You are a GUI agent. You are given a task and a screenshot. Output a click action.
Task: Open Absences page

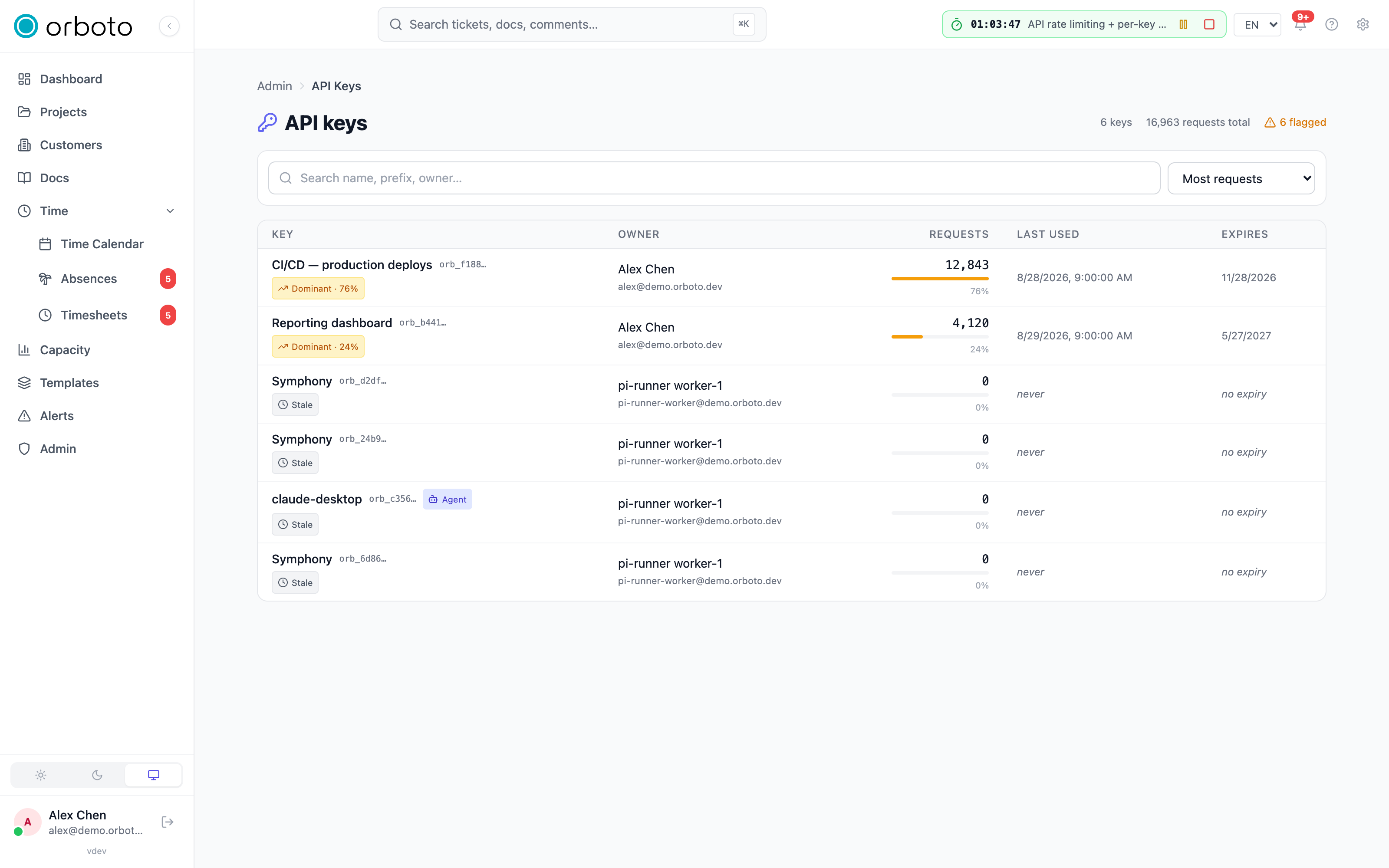pos(89,279)
